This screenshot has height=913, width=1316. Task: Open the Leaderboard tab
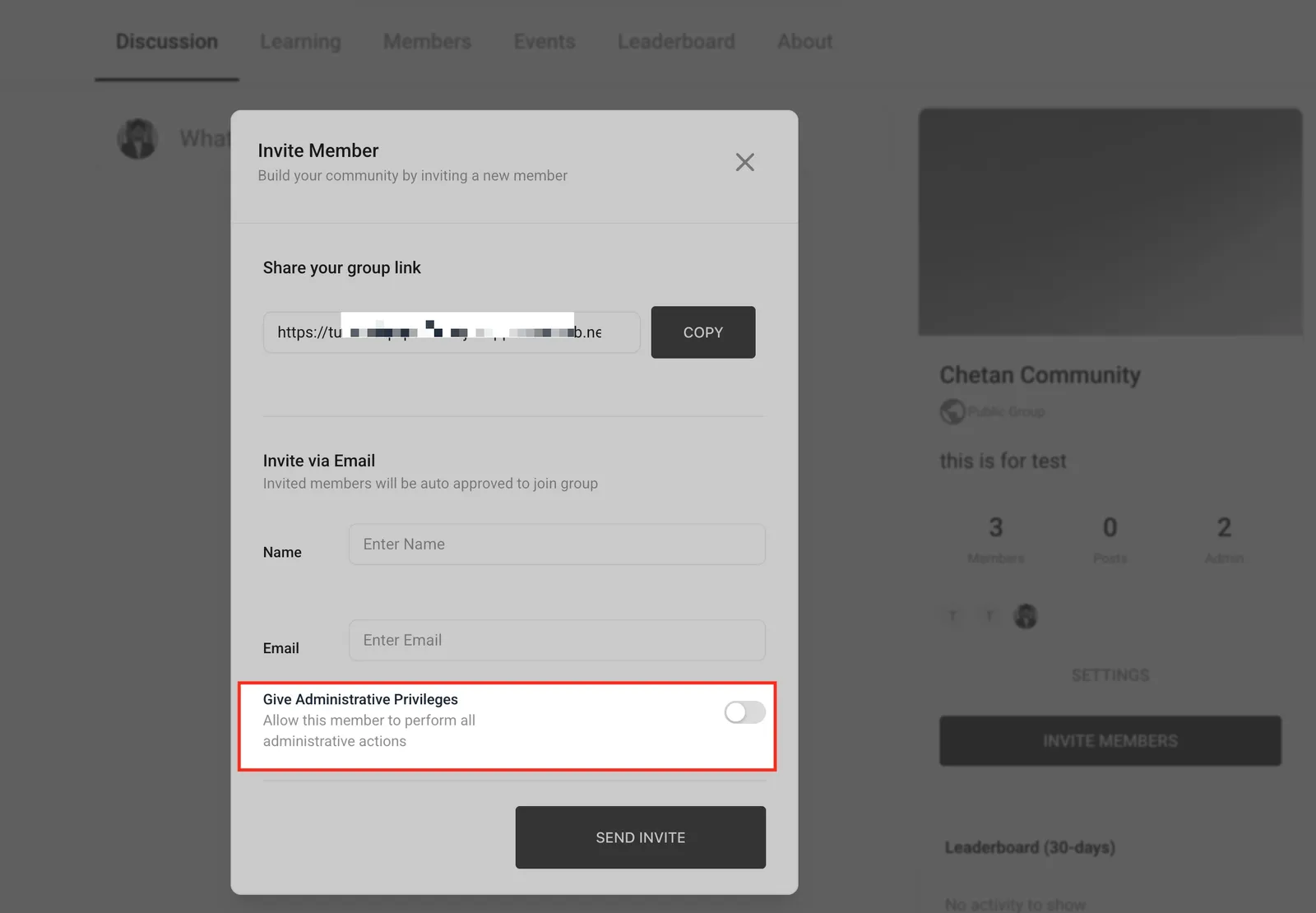(x=676, y=41)
